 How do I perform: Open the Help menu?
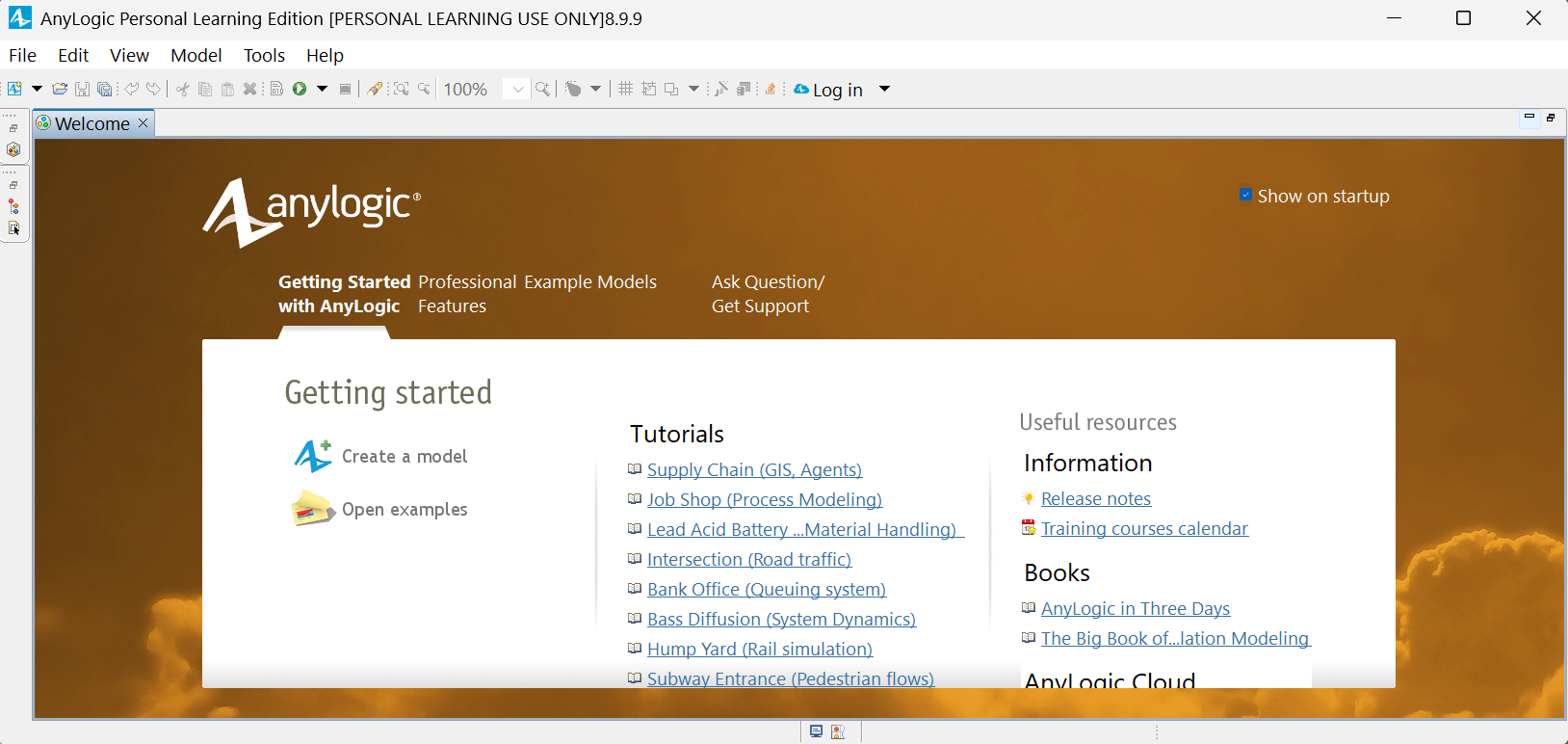325,55
